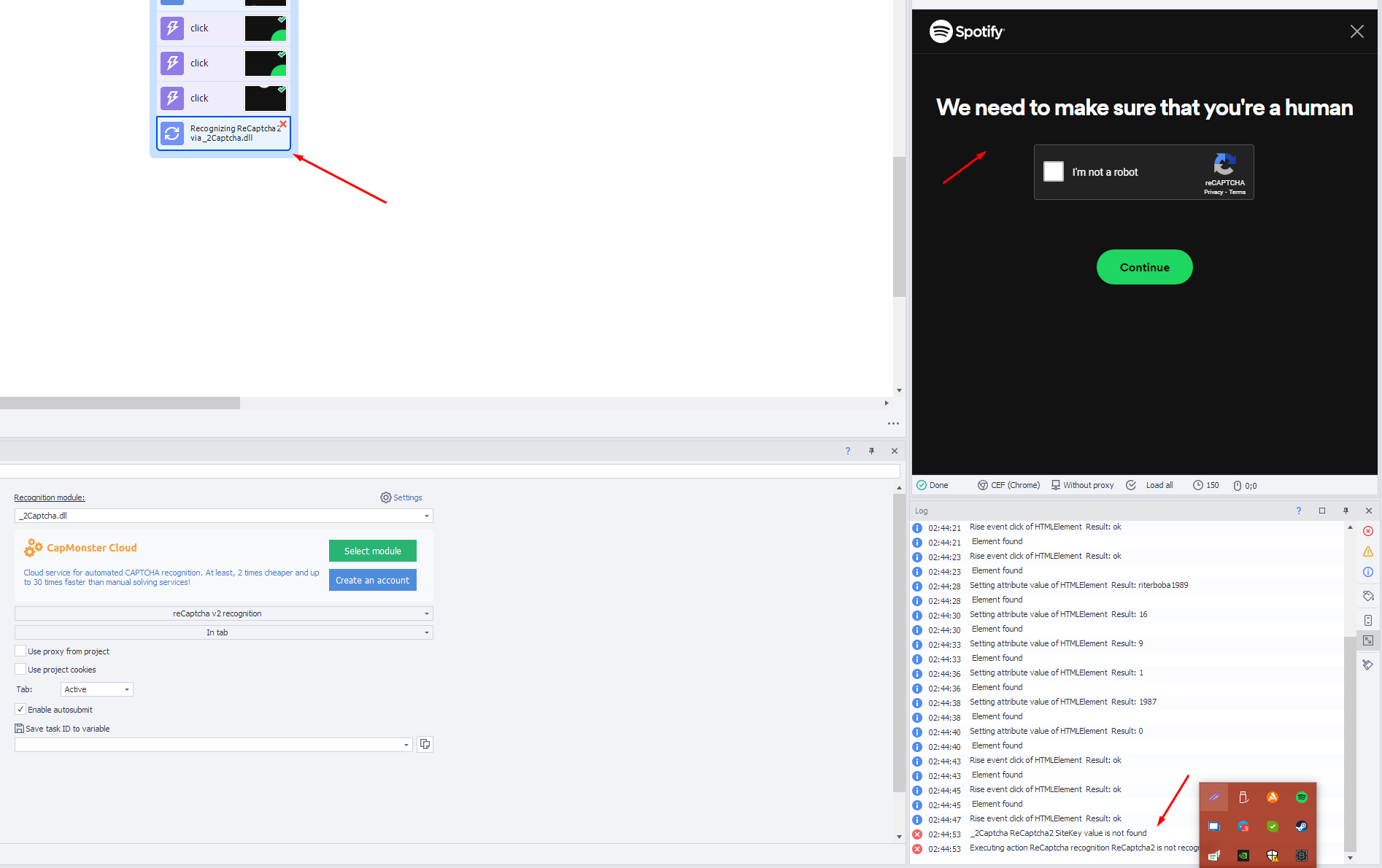
Task: Enable Use project cookies checkbox
Action: [x=20, y=669]
